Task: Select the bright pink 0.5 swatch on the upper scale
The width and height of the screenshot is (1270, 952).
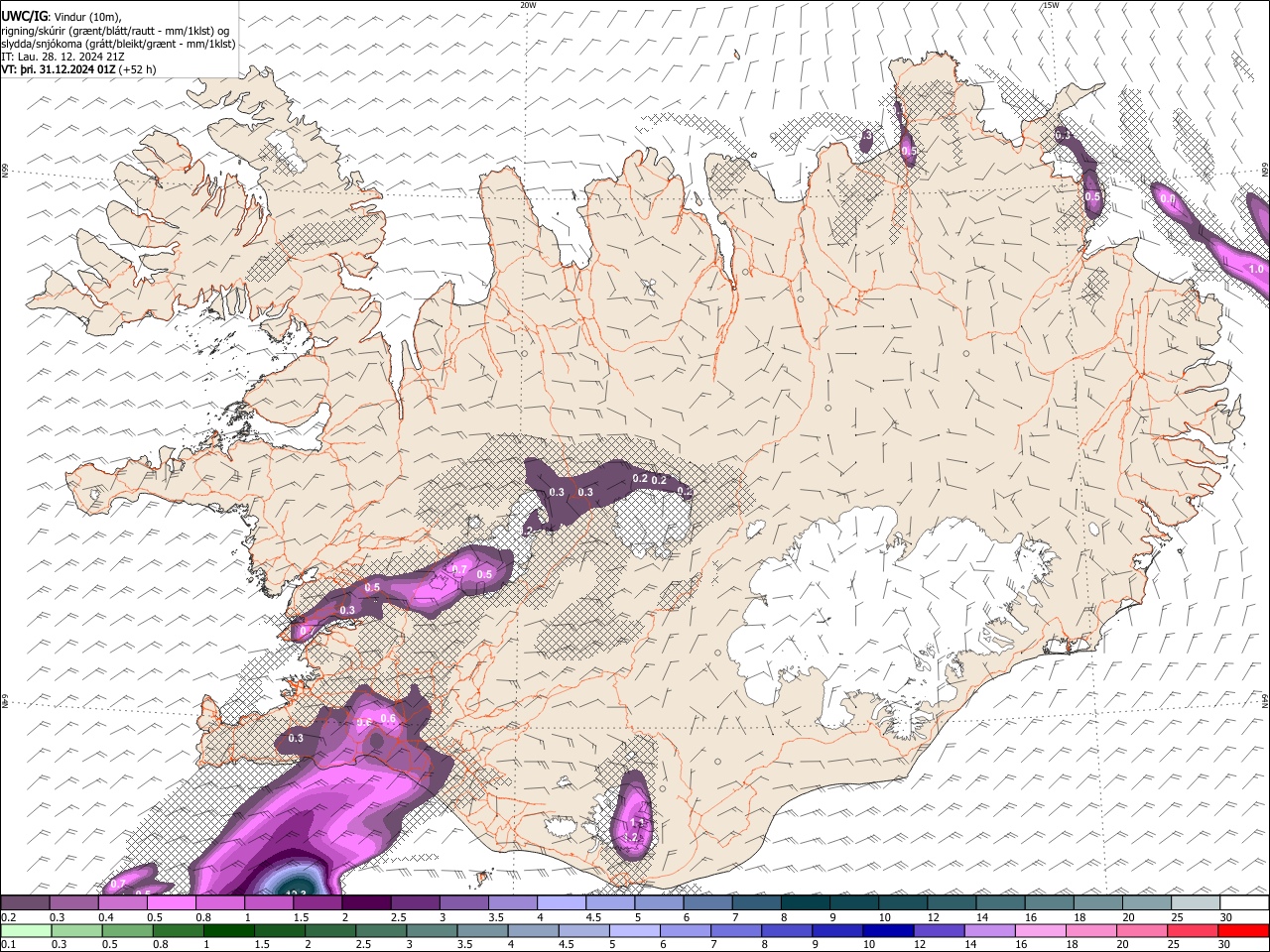Action: 171,902
